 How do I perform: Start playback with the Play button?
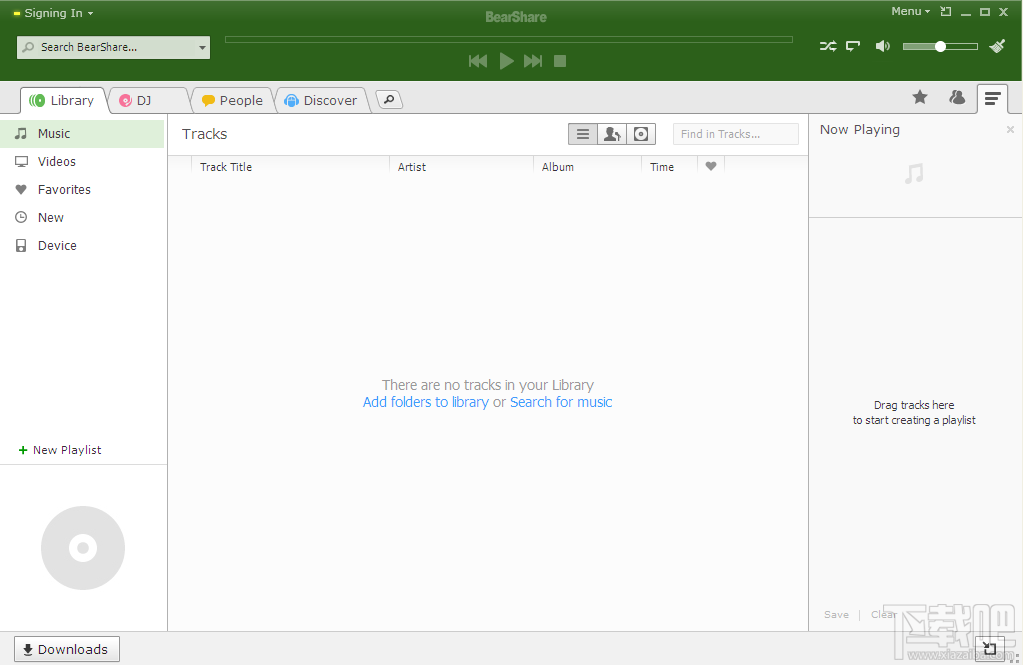click(x=506, y=61)
